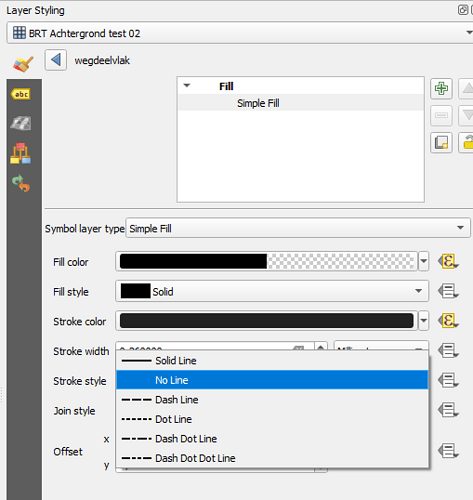
Task: Open Offset data-defined override
Action: pos(448,451)
